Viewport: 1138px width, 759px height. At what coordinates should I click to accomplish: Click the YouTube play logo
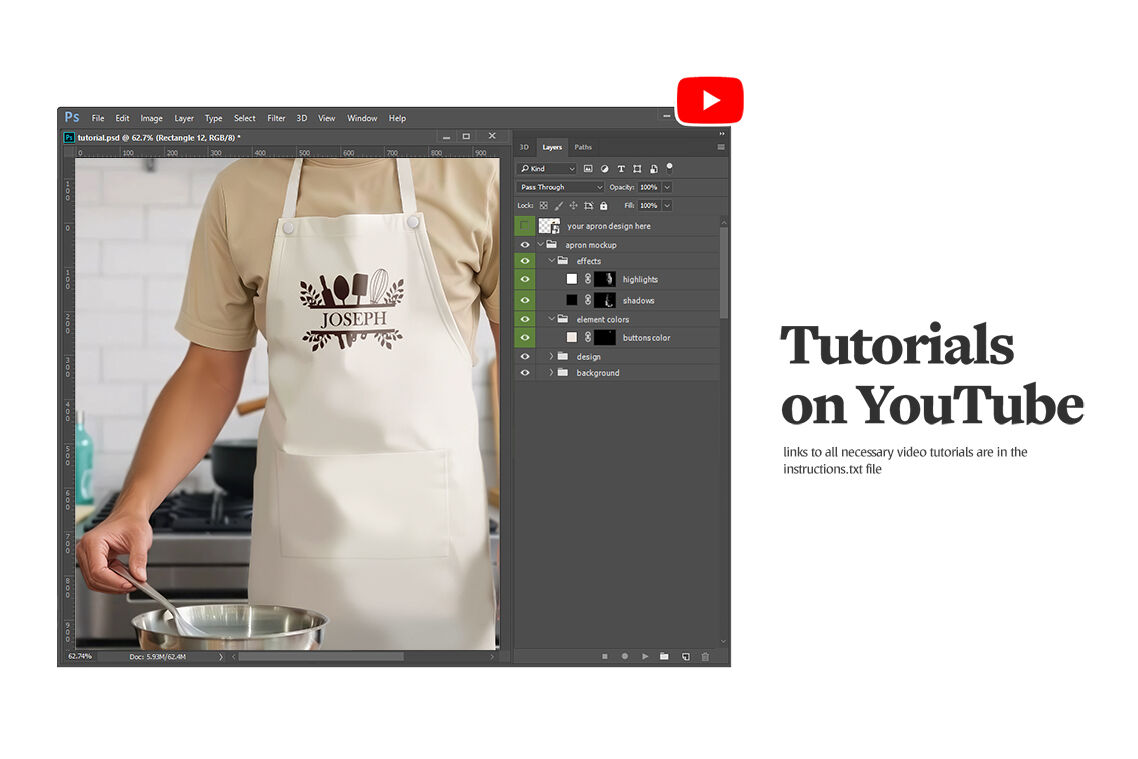click(710, 100)
